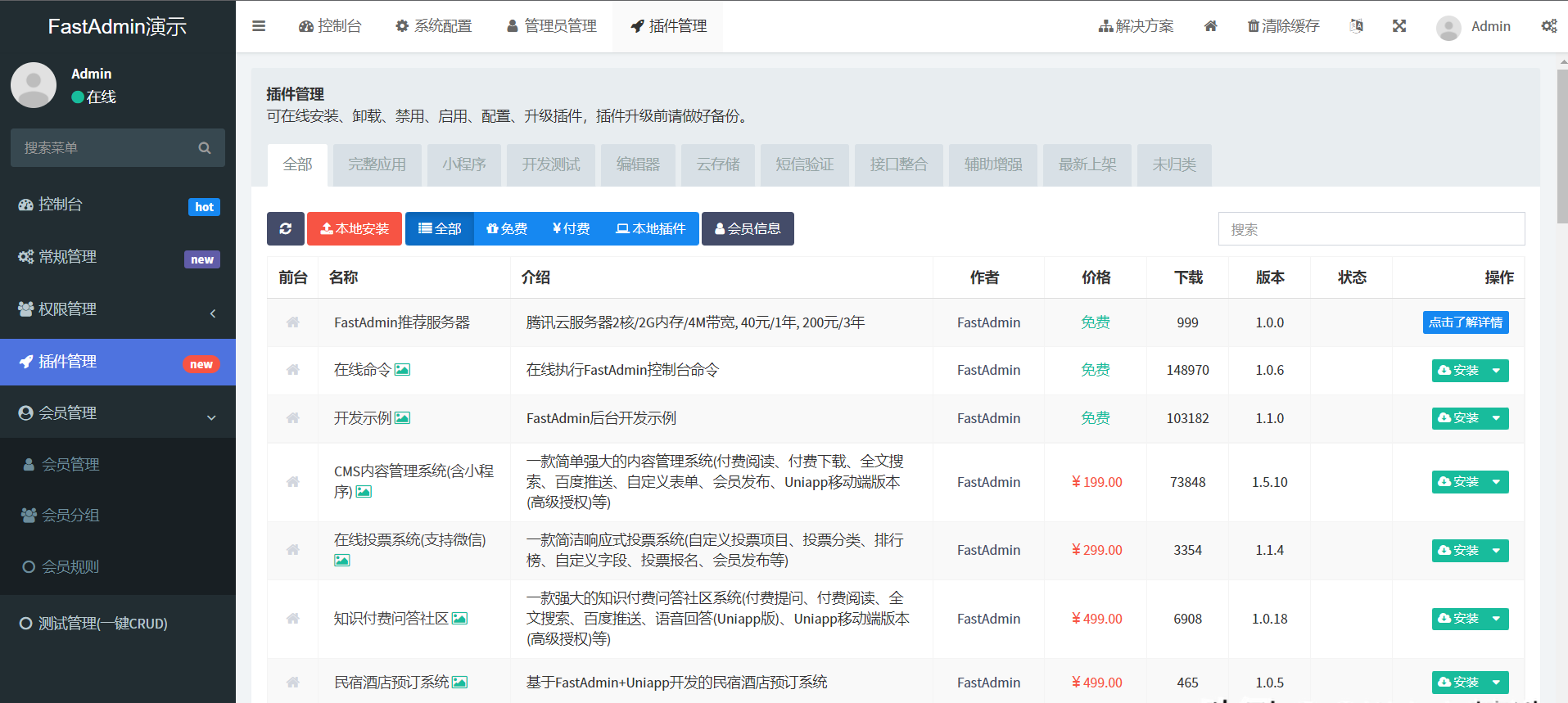Open home icon for 在线投票系统 row
1568x703 pixels.
point(292,550)
